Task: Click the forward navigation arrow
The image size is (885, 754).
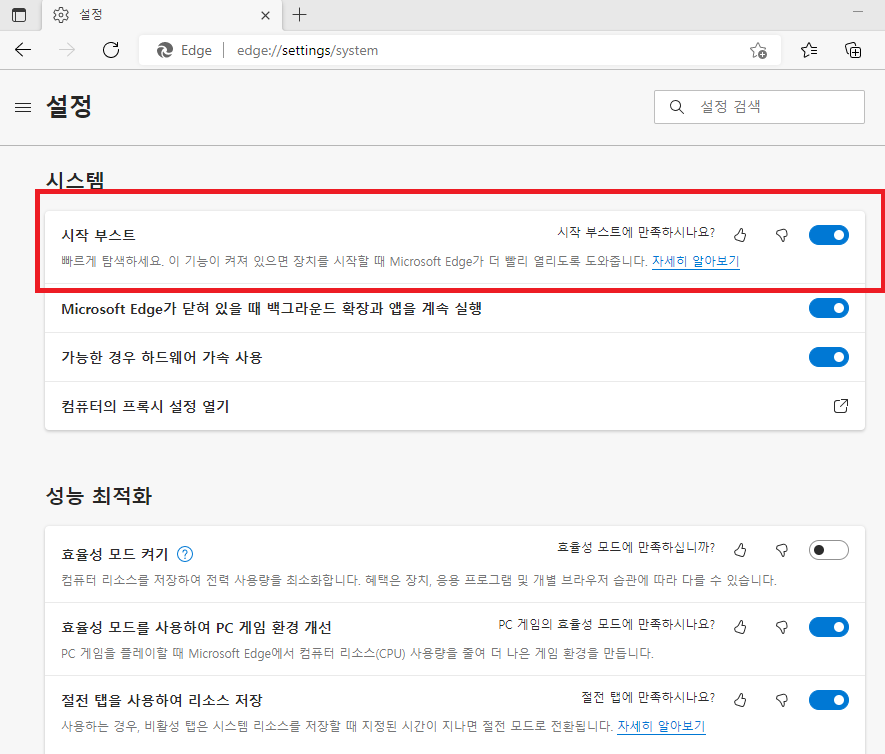Action: (x=67, y=50)
